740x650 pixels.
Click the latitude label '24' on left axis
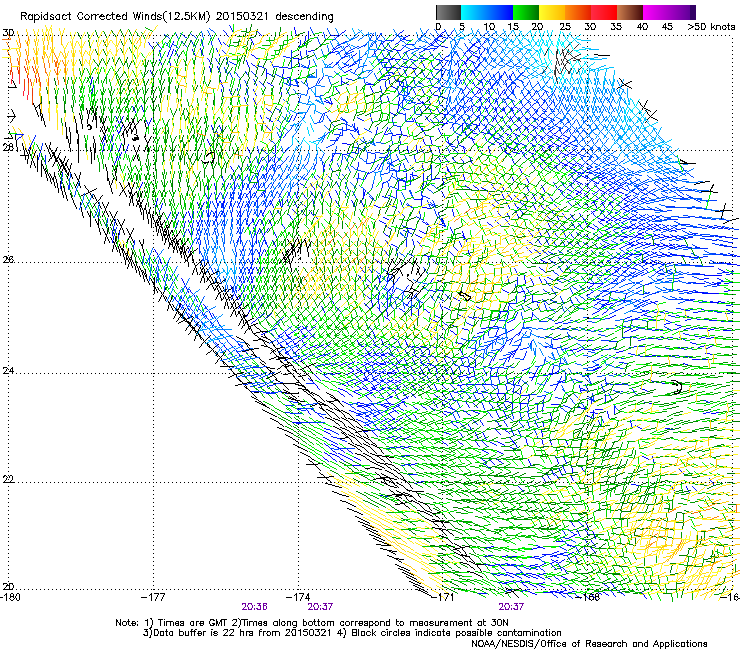point(8,371)
